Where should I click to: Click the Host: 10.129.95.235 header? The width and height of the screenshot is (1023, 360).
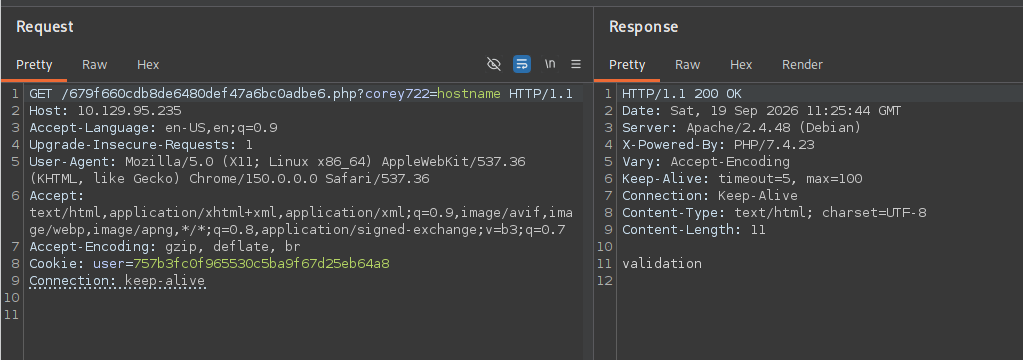click(105, 111)
